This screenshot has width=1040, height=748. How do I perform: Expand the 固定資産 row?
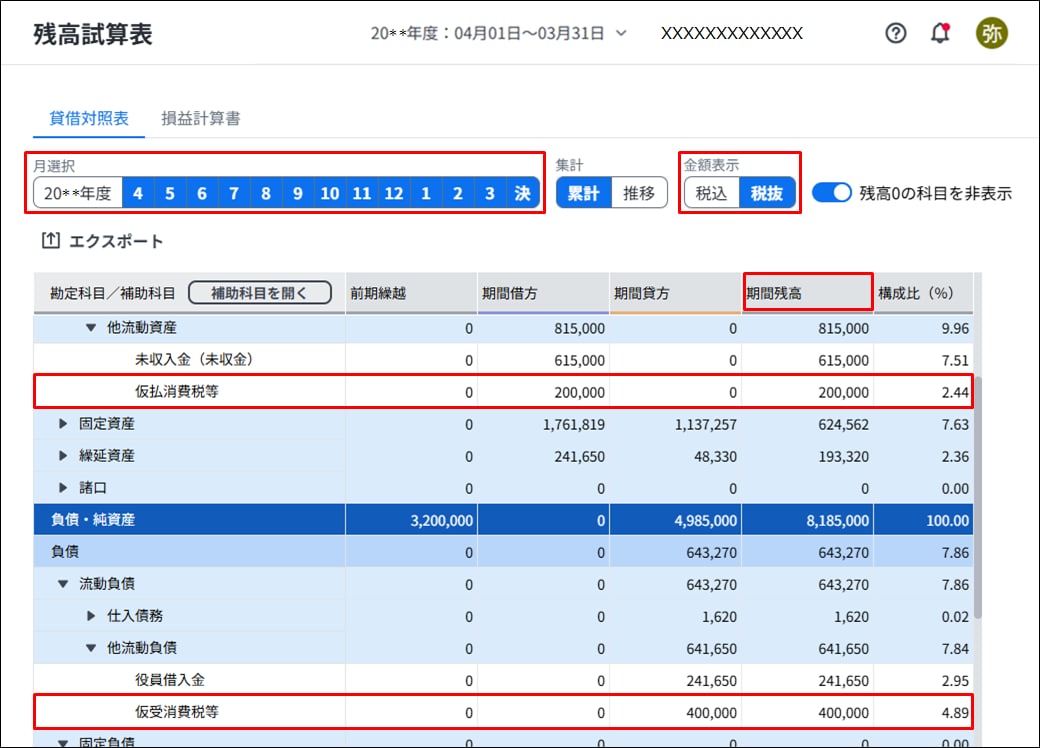pos(64,424)
